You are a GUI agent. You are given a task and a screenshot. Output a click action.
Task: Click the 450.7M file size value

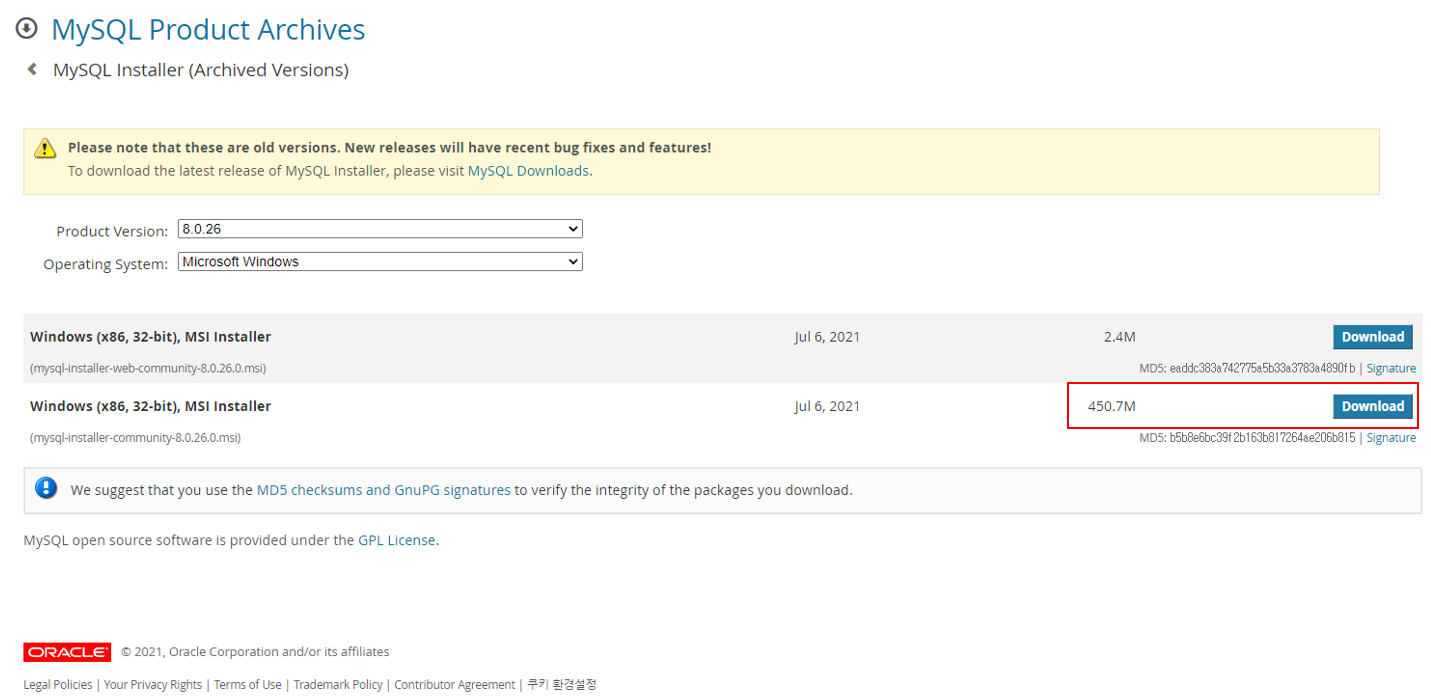point(1112,406)
